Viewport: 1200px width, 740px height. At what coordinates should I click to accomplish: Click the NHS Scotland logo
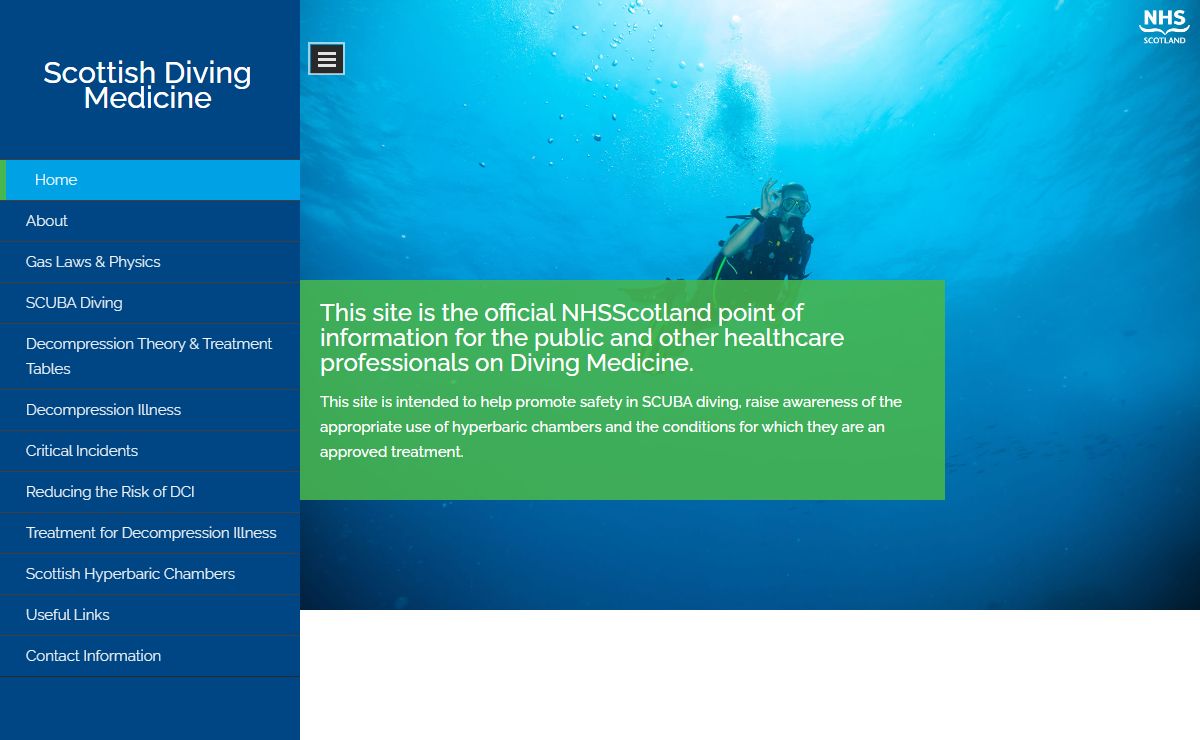point(1164,26)
